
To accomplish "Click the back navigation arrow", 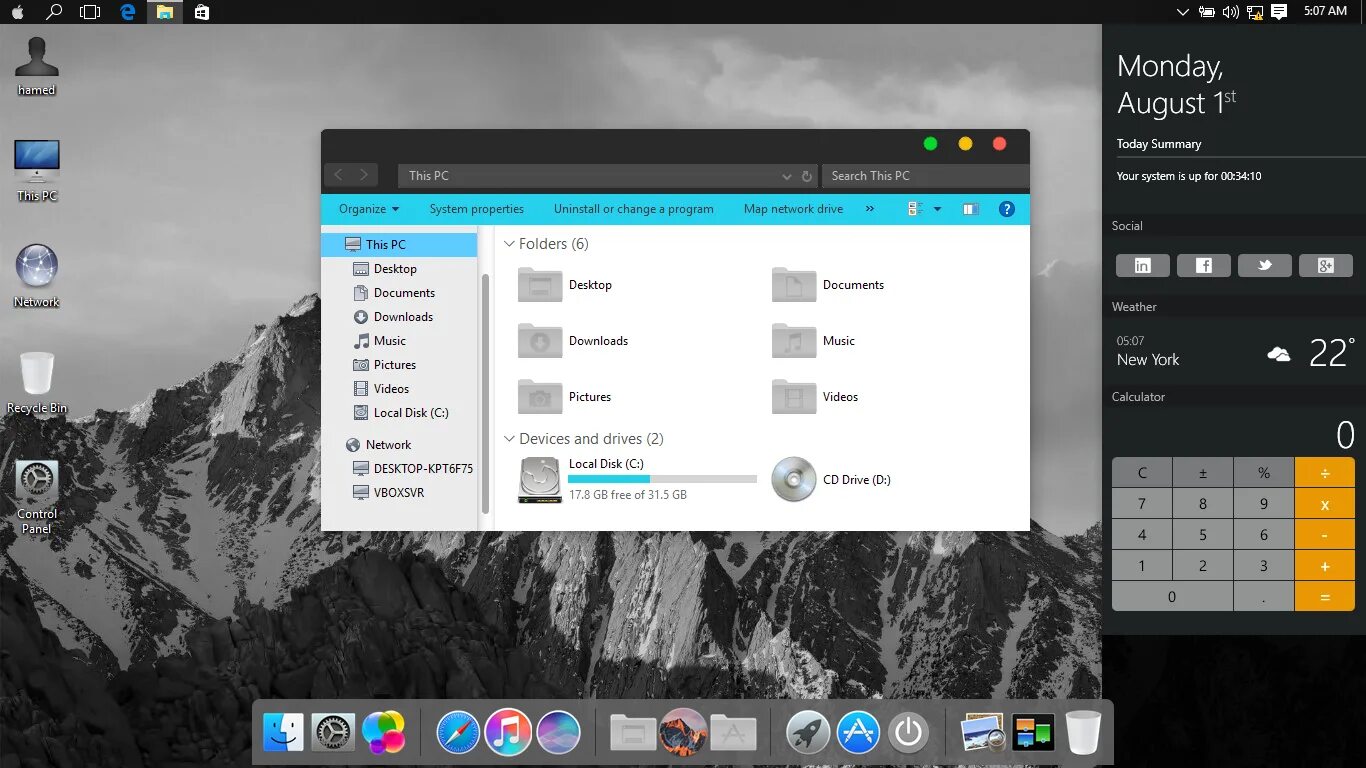I will 338,175.
